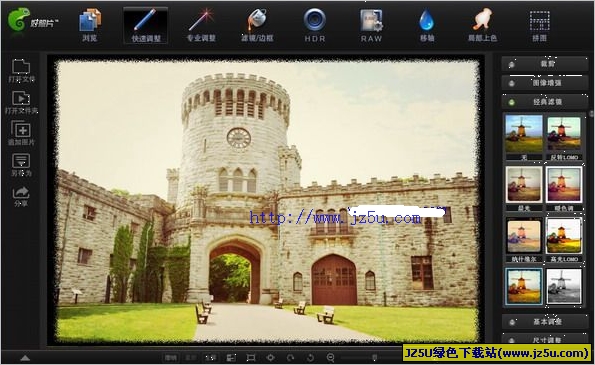Click 打开文件夹 open folder icon
The width and height of the screenshot is (595, 365).
21,102
